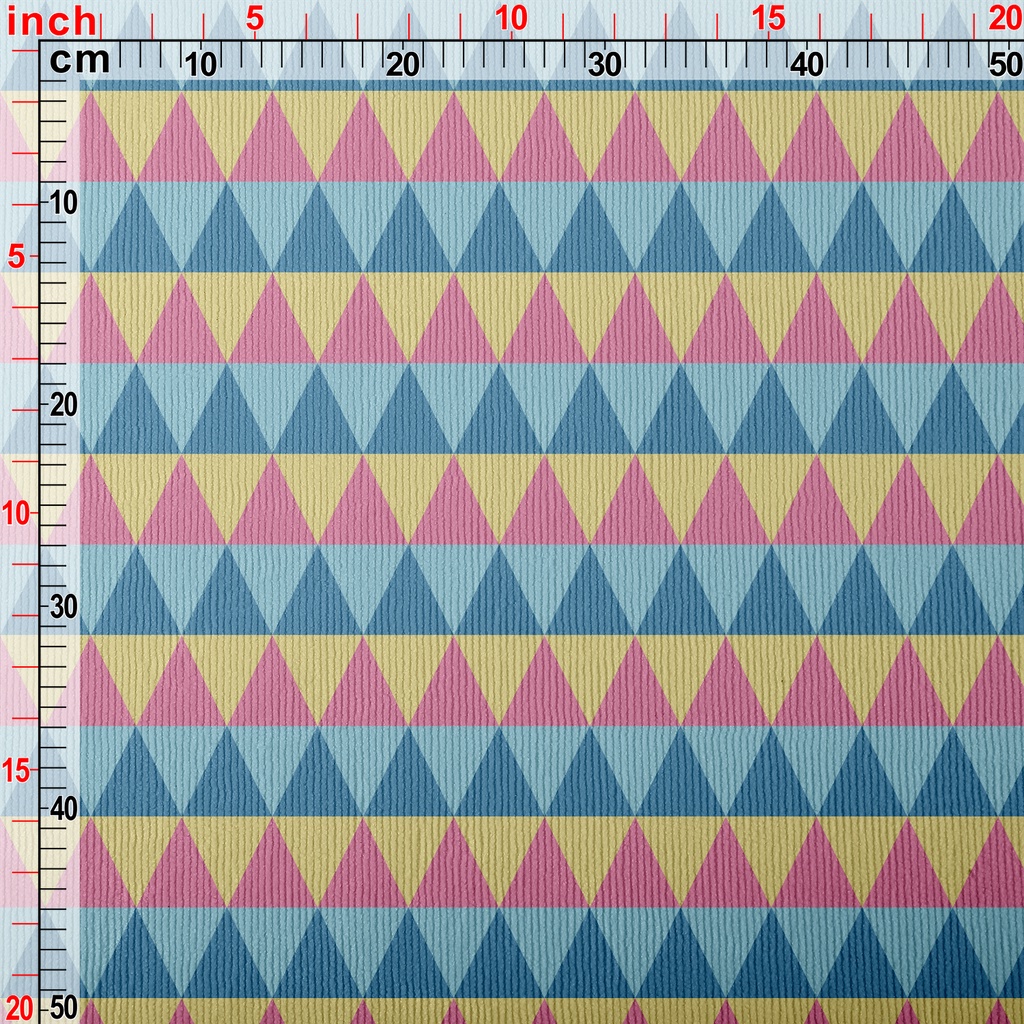
Task: Click the 40 cm label on horizontal ruler
Action: 807,65
